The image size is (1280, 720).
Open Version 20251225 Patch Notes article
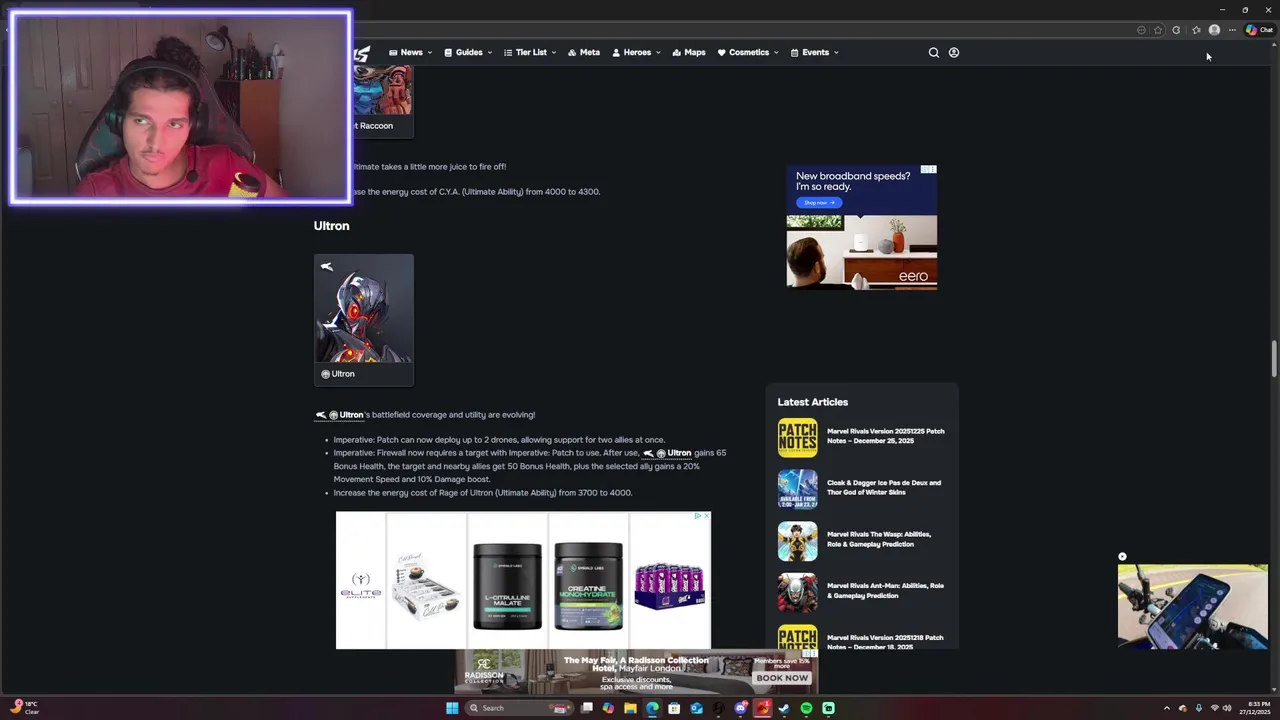885,437
